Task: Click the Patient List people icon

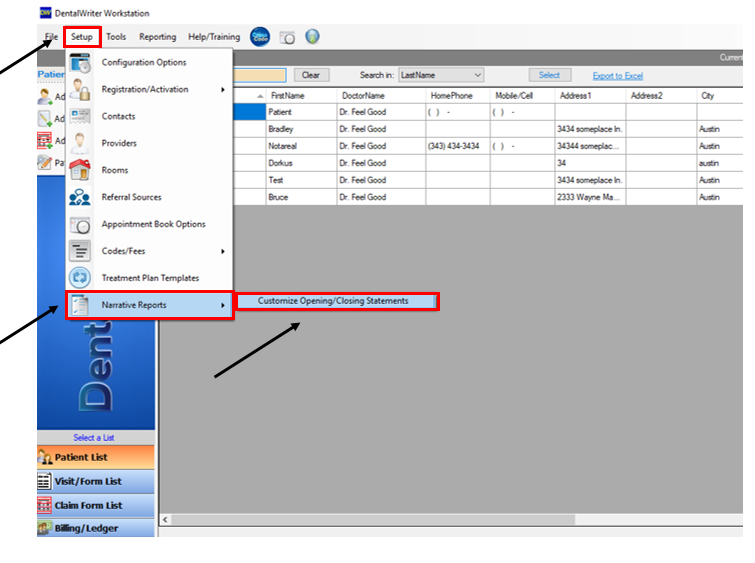Action: point(45,457)
